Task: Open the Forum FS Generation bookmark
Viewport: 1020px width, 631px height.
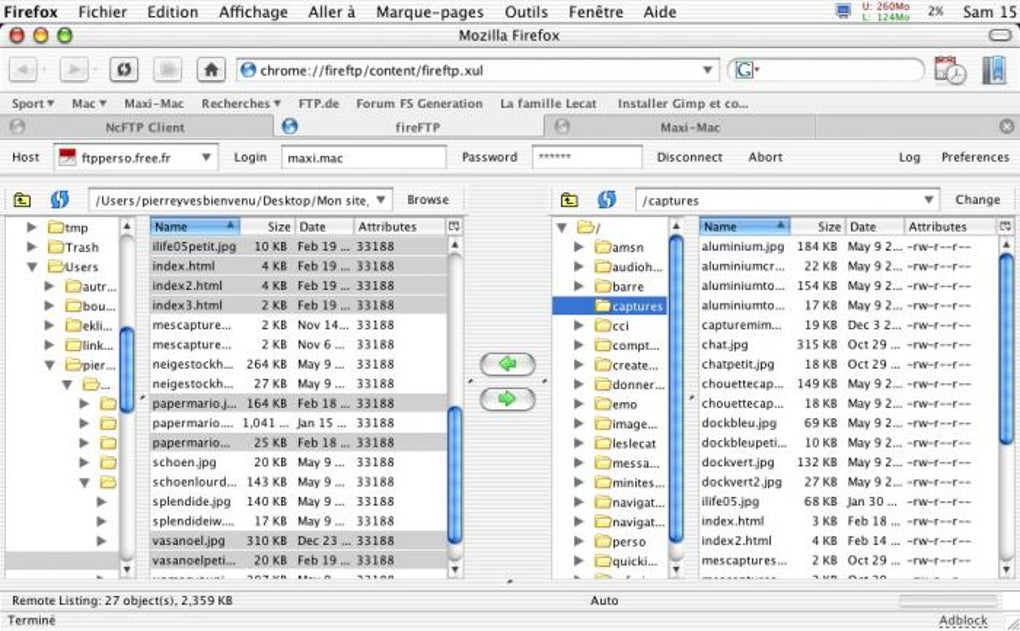Action: click(x=420, y=103)
